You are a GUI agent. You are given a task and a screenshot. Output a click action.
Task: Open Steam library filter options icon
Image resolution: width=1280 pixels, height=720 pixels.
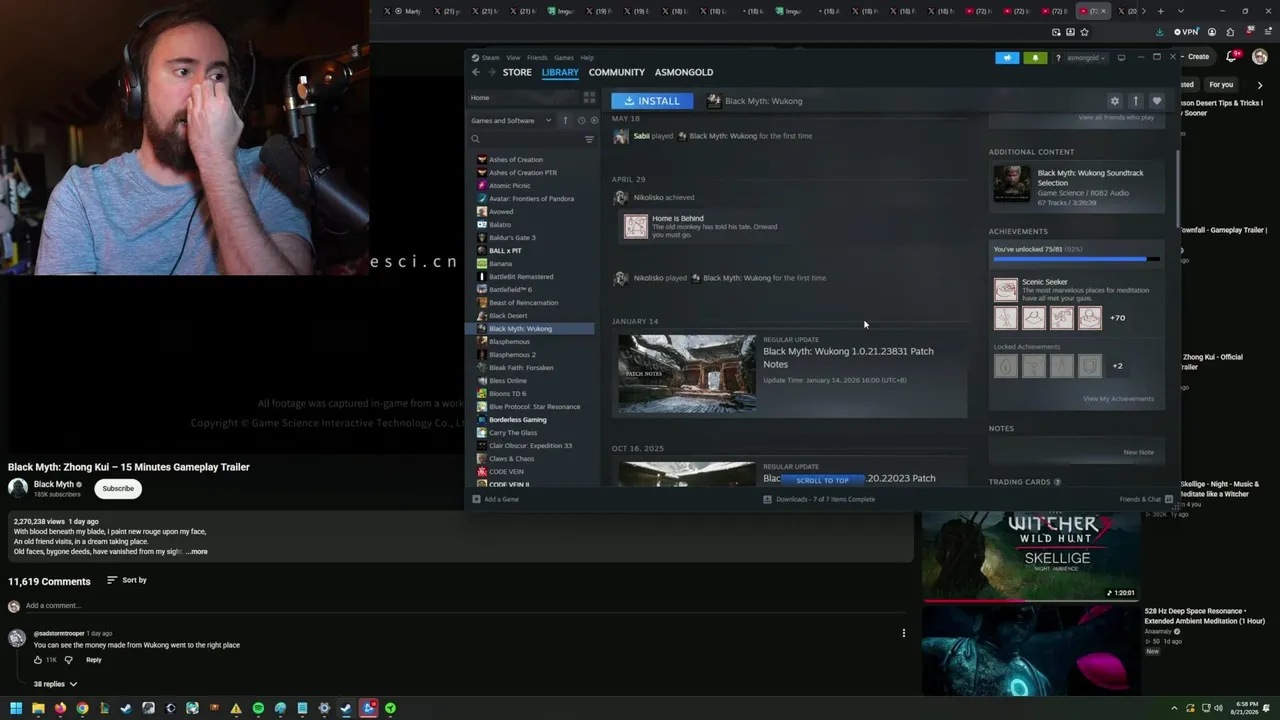[x=589, y=139]
